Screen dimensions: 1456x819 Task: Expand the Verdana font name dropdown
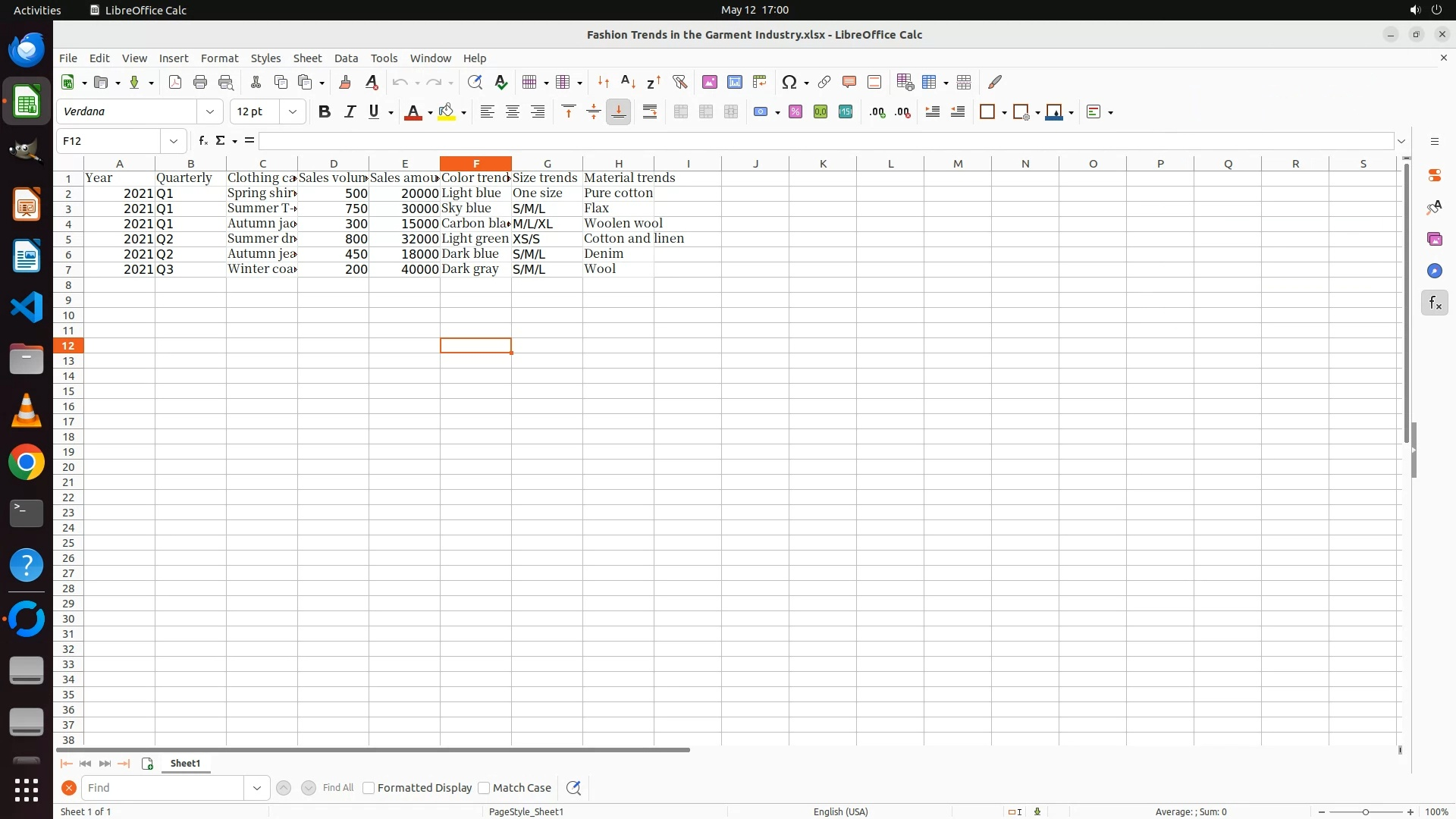(210, 112)
